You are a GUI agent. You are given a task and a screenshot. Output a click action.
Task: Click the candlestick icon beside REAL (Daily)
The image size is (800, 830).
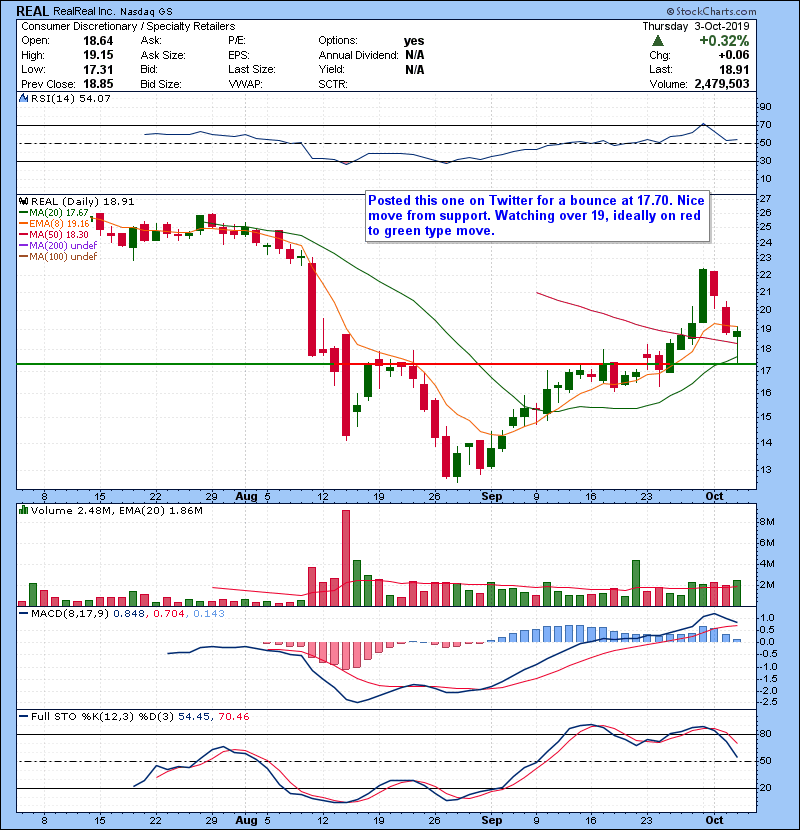pos(23,202)
